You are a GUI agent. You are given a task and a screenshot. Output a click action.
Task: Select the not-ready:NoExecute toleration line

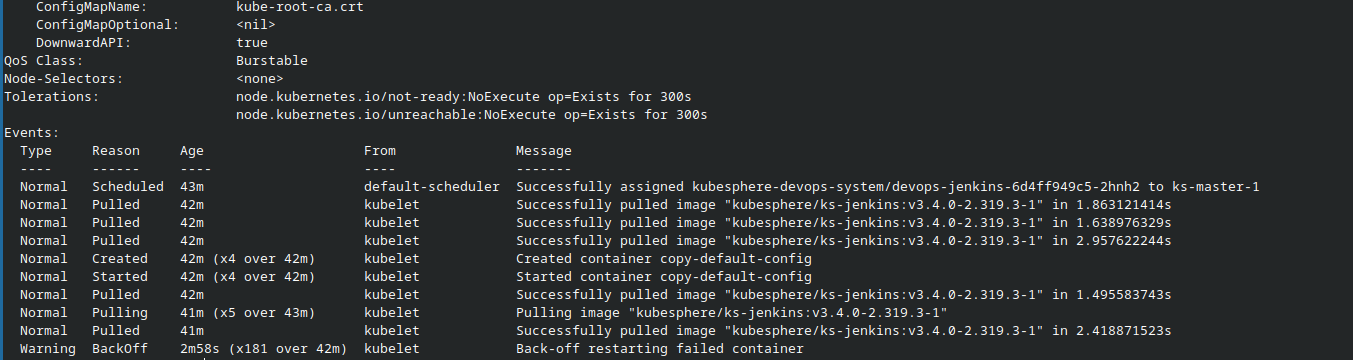464,97
